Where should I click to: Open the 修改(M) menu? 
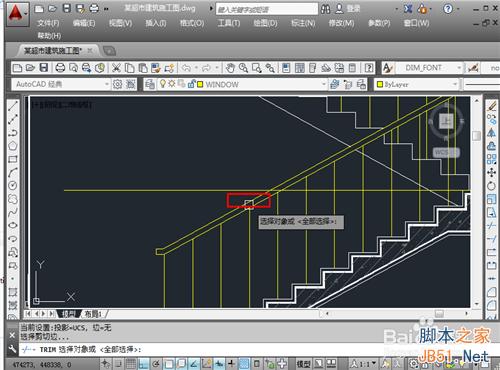pos(341,23)
